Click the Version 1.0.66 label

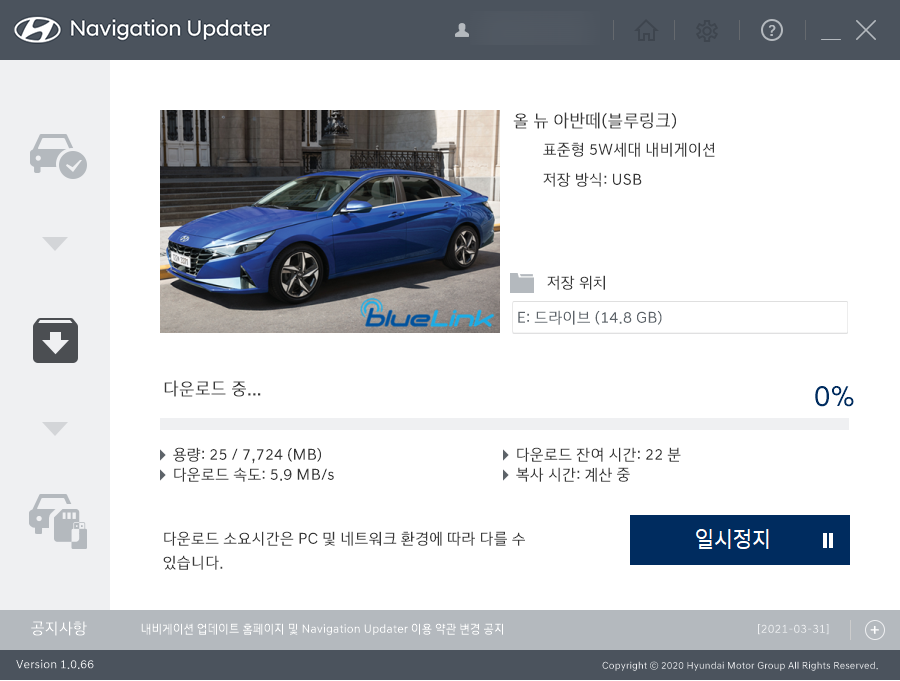[55, 664]
